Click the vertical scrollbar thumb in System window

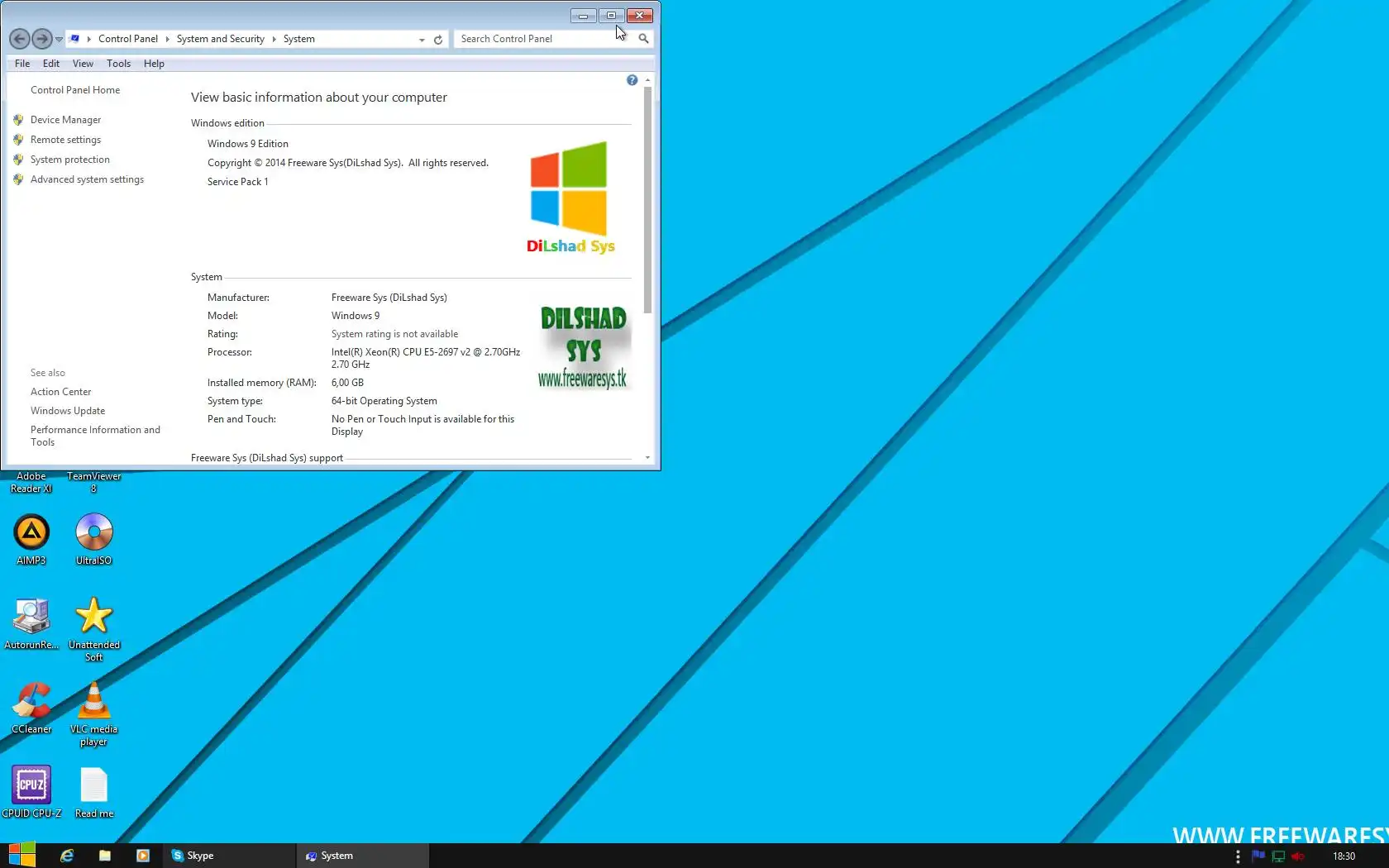click(x=647, y=198)
